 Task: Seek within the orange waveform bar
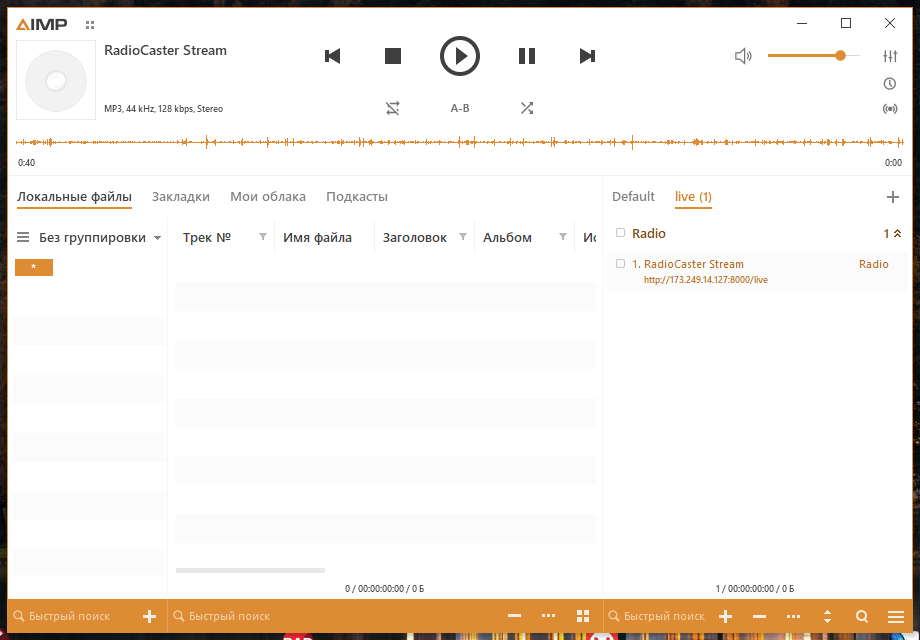(459, 142)
